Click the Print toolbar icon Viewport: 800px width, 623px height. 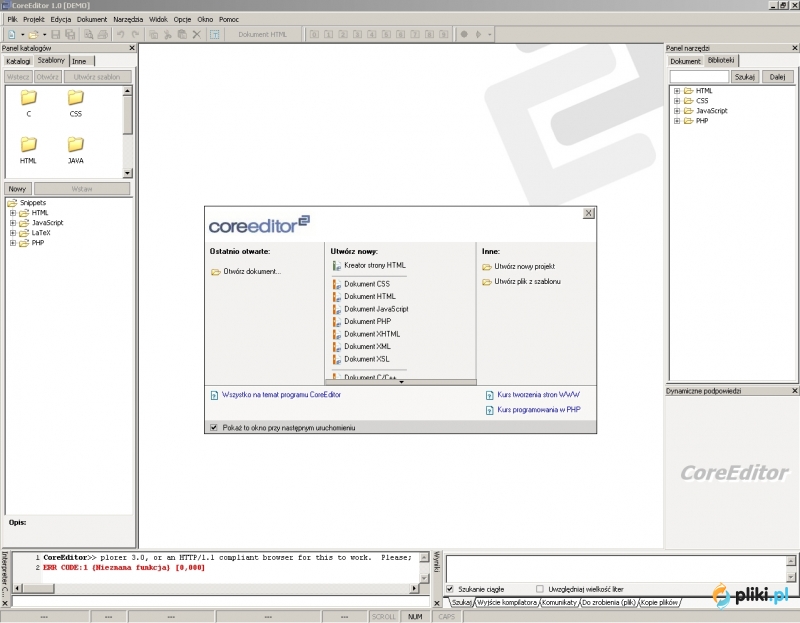(103, 35)
